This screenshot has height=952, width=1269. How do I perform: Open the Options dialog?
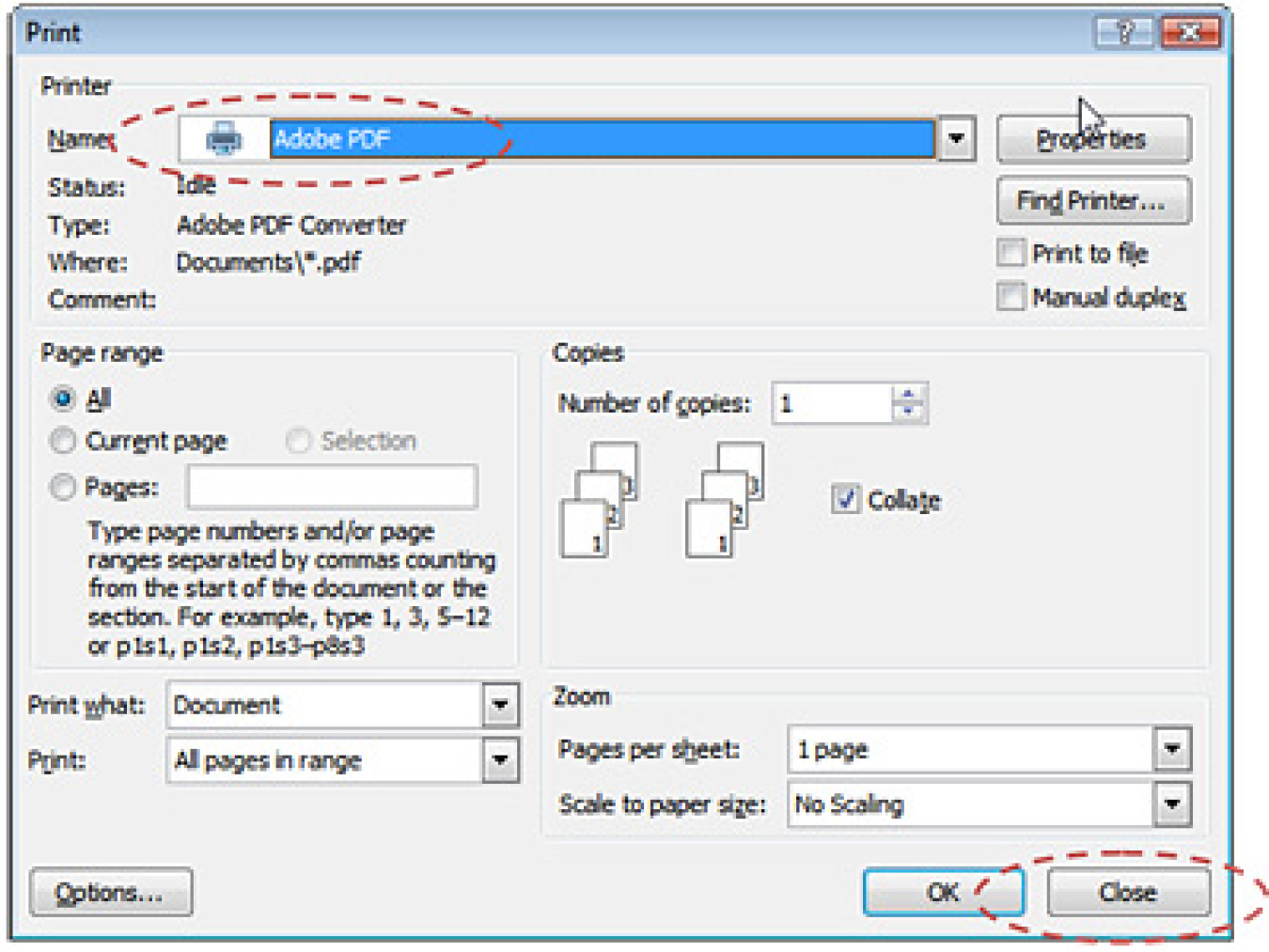click(x=111, y=892)
